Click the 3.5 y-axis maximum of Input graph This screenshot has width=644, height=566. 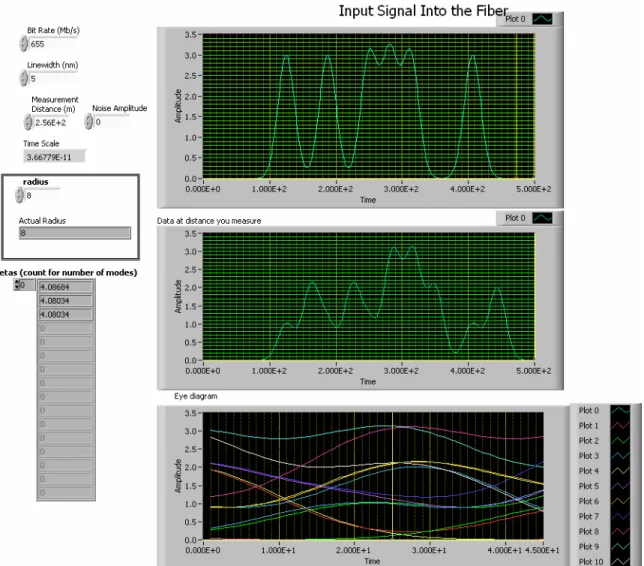[191, 35]
